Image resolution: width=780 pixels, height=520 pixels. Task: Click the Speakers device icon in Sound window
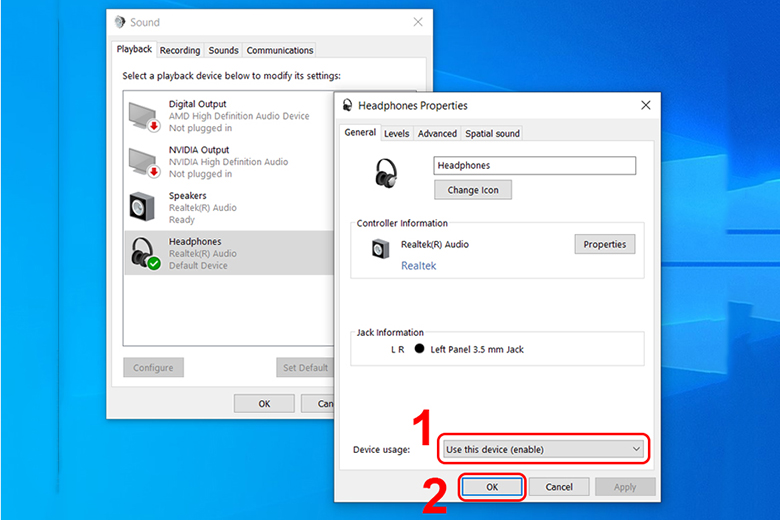[142, 207]
